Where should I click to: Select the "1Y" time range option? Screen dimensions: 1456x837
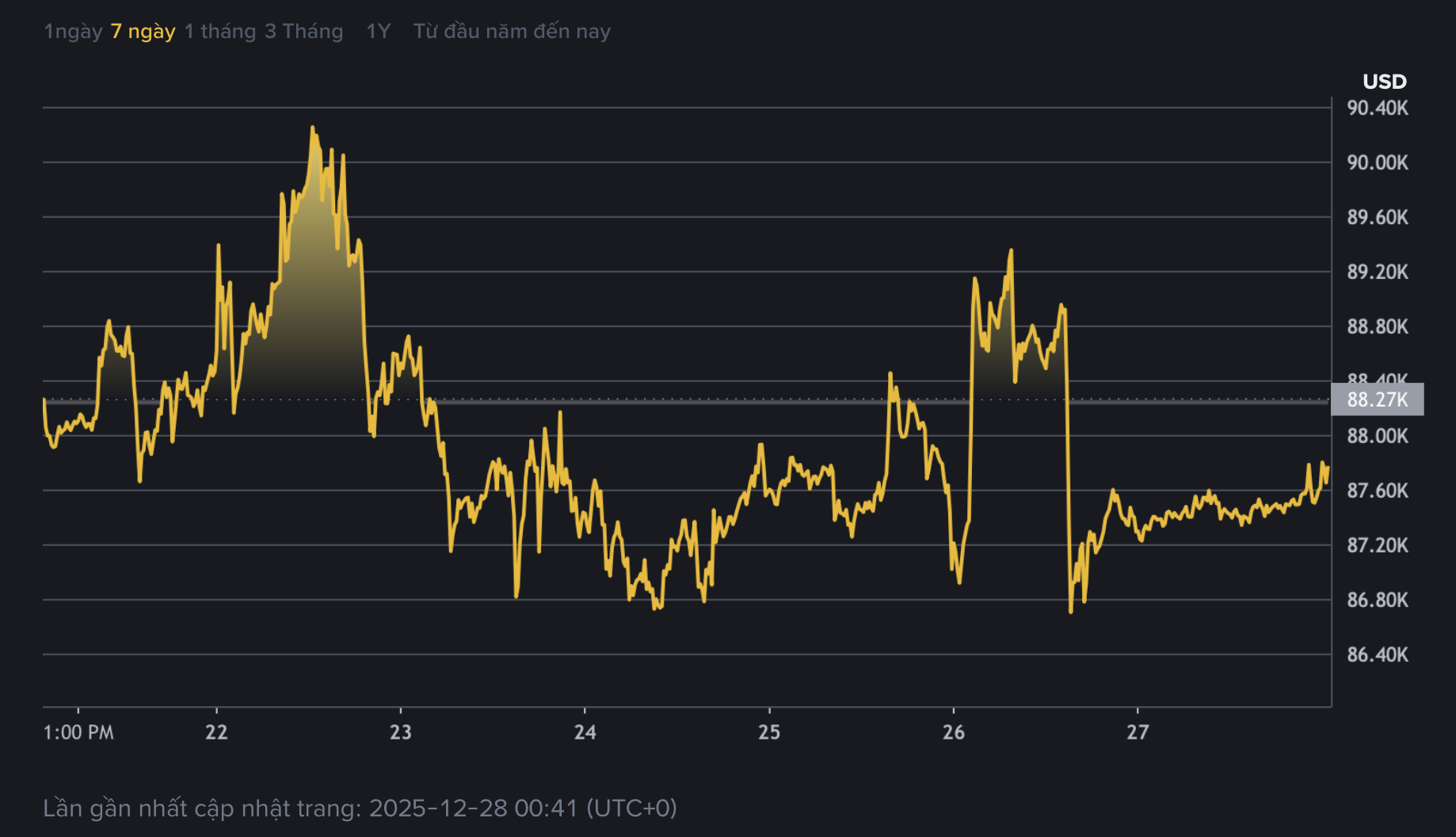pos(375,31)
